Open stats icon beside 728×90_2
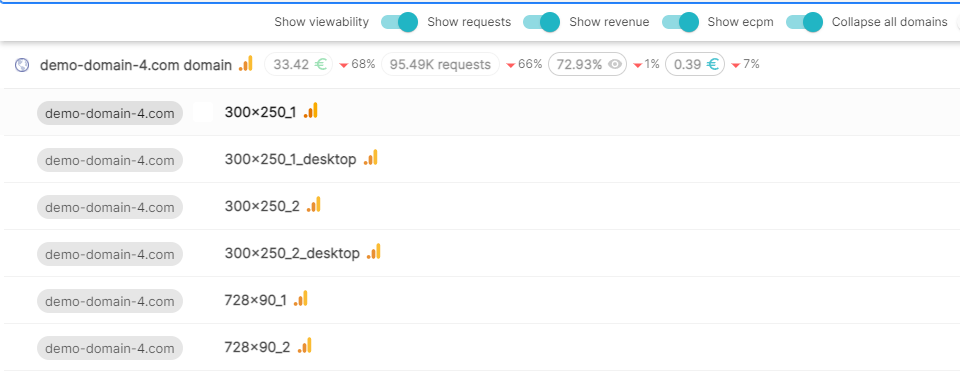960x379 pixels. point(304,346)
